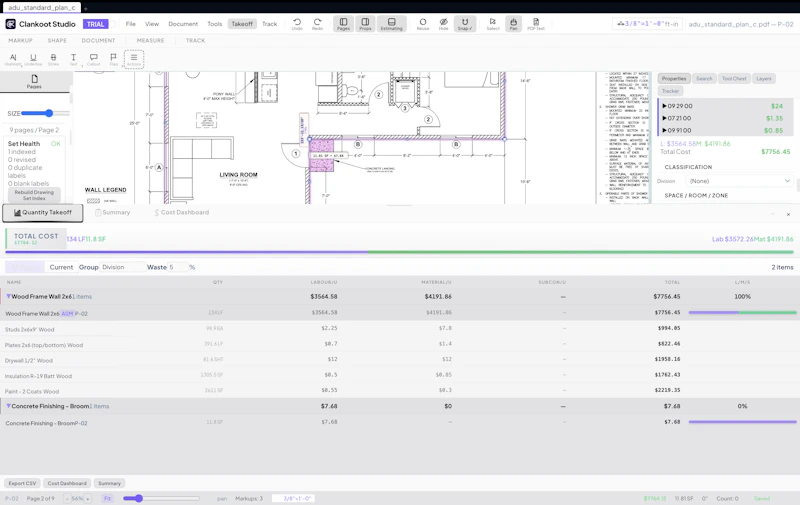Open the Layers panel tab
Image resolution: width=800 pixels, height=505 pixels.
[x=763, y=79]
